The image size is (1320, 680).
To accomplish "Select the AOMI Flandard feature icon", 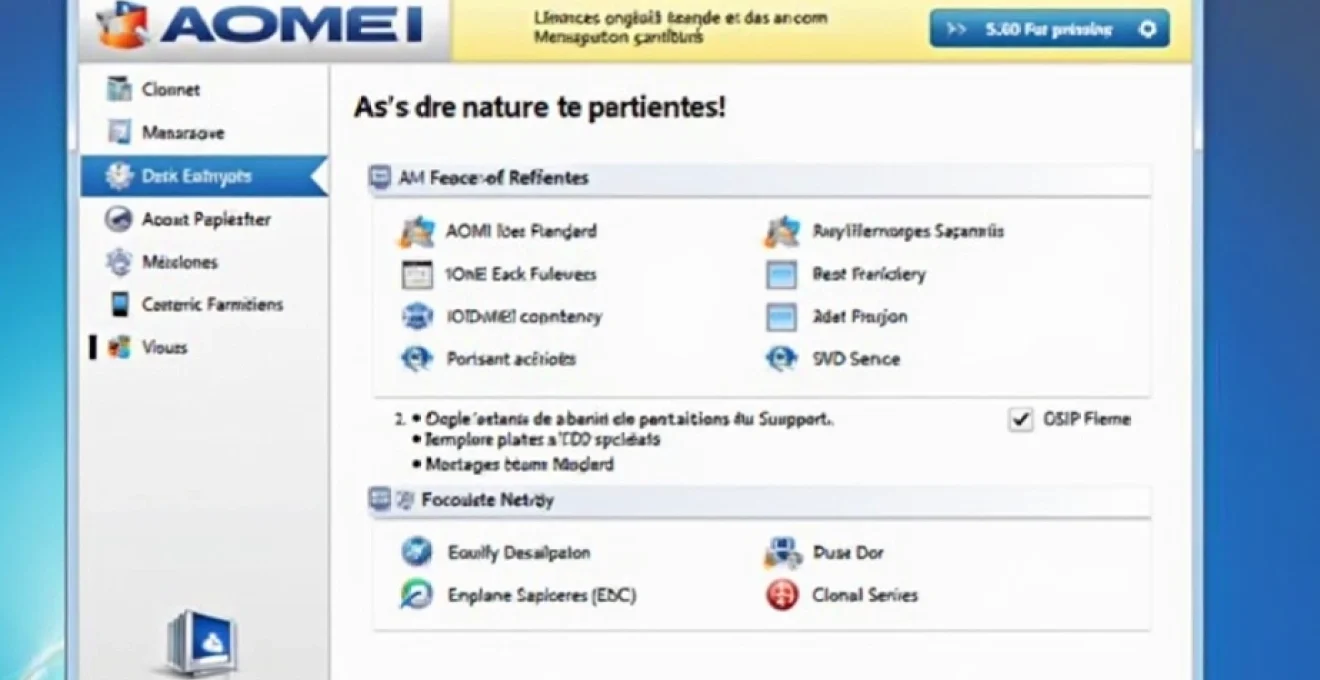I will click(x=417, y=230).
